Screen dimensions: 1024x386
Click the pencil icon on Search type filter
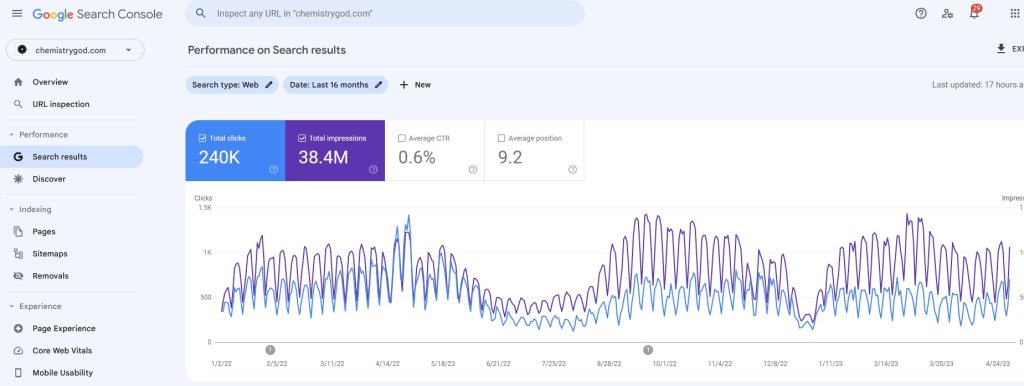coord(269,85)
